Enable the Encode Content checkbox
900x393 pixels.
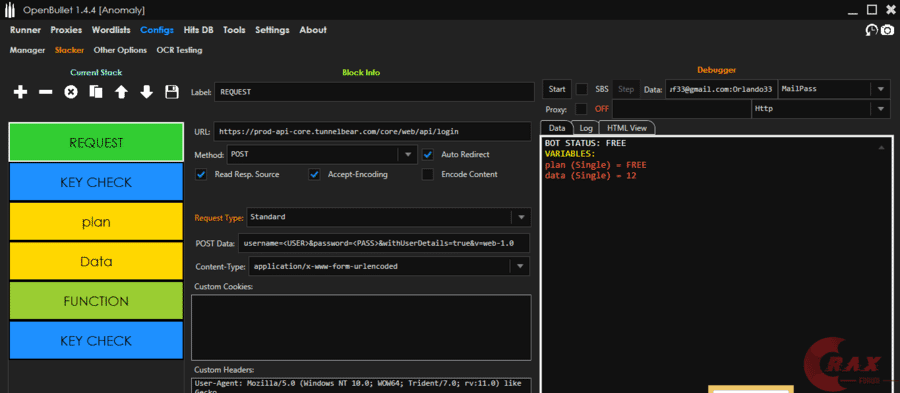[428, 174]
